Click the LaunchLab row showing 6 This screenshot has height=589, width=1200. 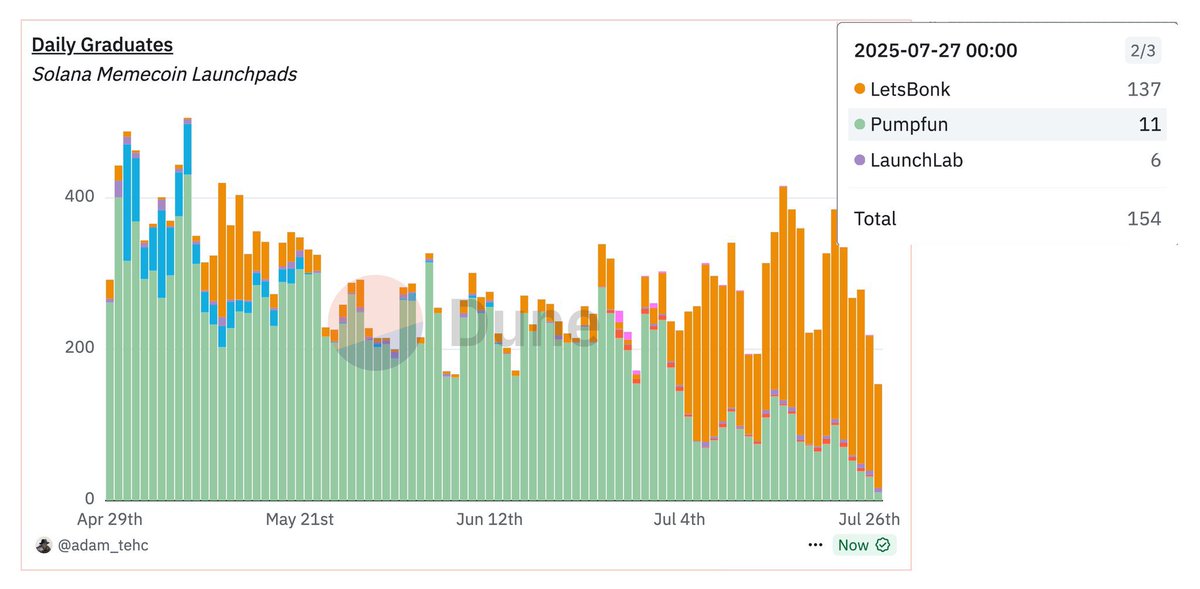pos(1007,160)
